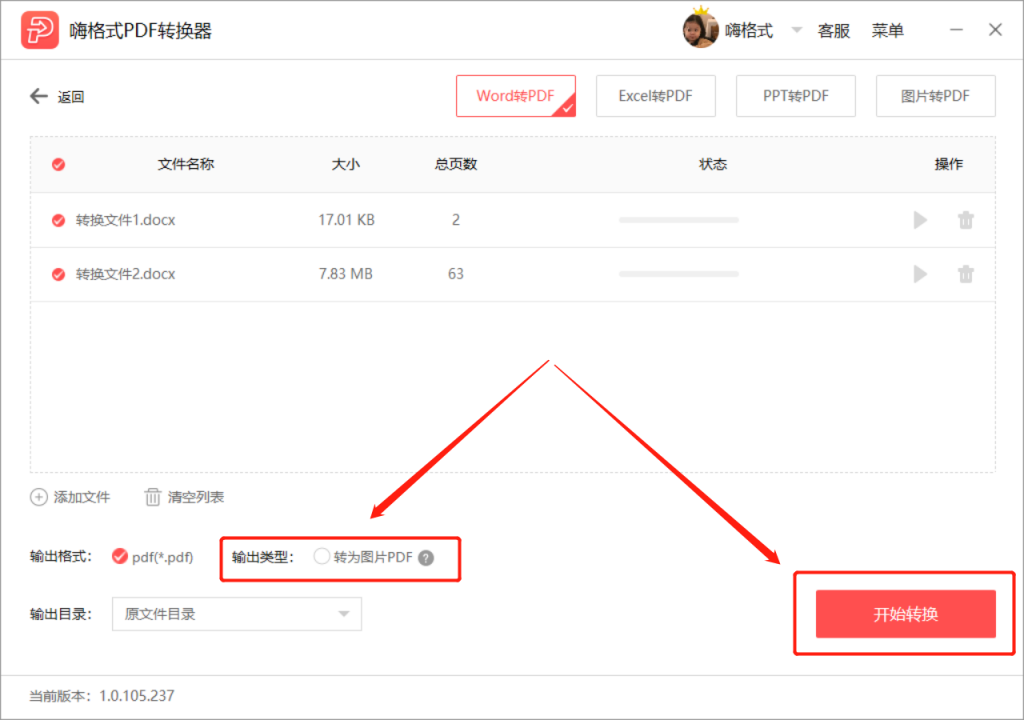Open help tooltip beside 转为图片PDF
Screen dimensions: 1024x720
pos(426,558)
